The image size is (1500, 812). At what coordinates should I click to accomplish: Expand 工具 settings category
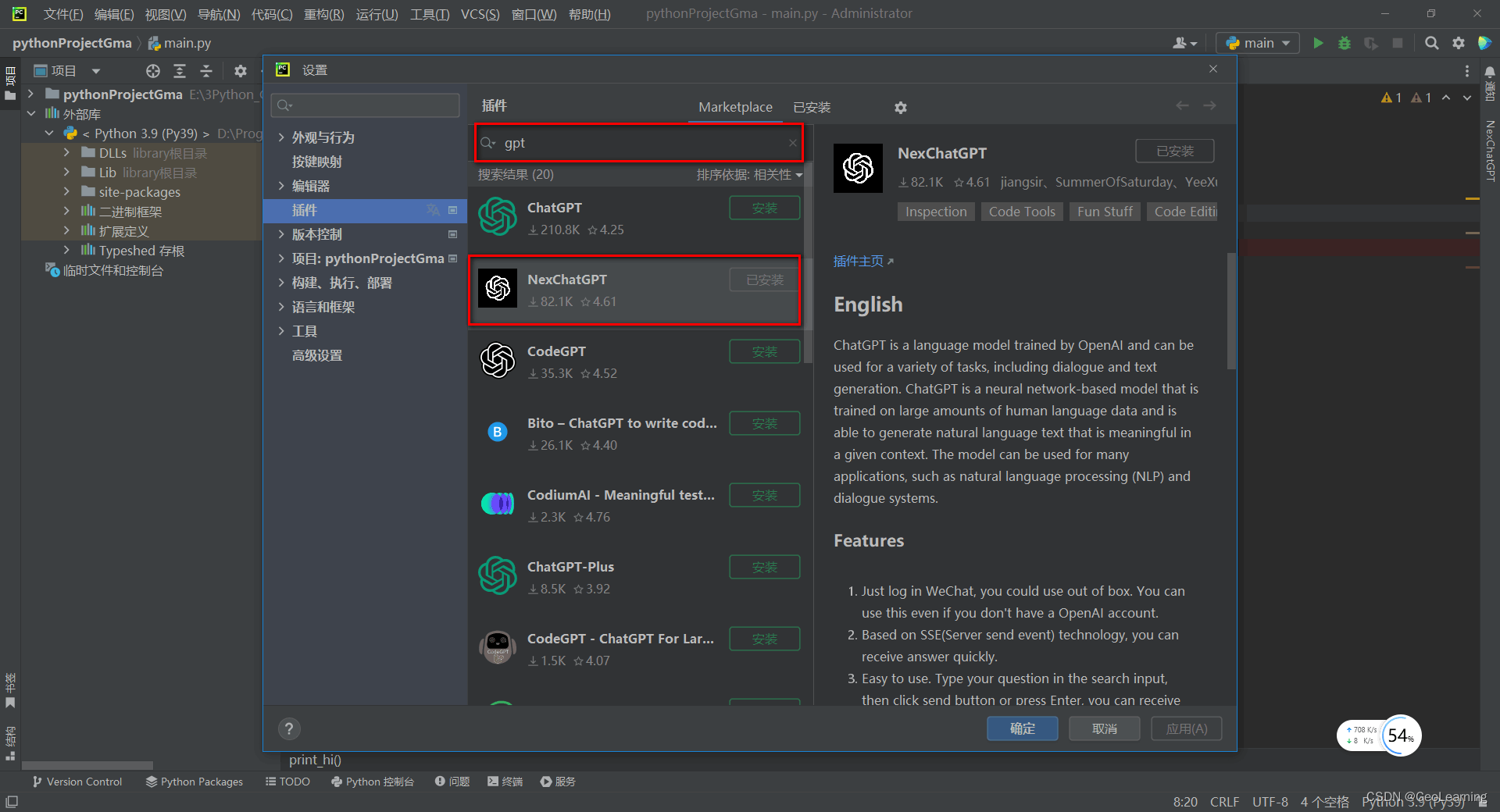(281, 331)
